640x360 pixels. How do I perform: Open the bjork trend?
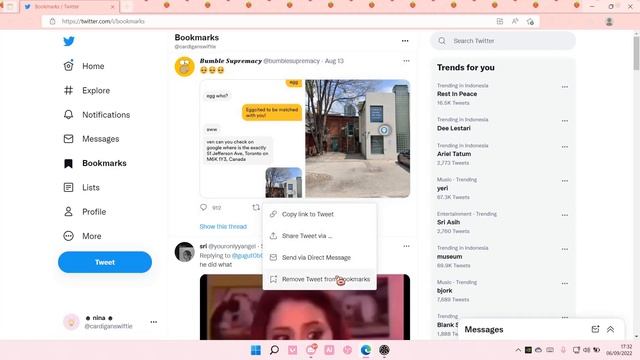coord(444,291)
